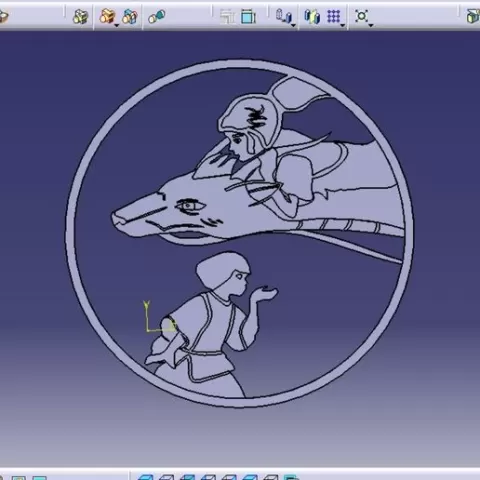Select the Mirror feature icon
The height and width of the screenshot is (480, 480).
pyautogui.click(x=312, y=16)
